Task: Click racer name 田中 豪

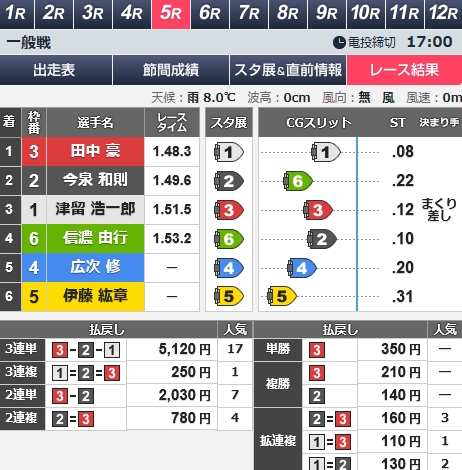Action: point(95,151)
